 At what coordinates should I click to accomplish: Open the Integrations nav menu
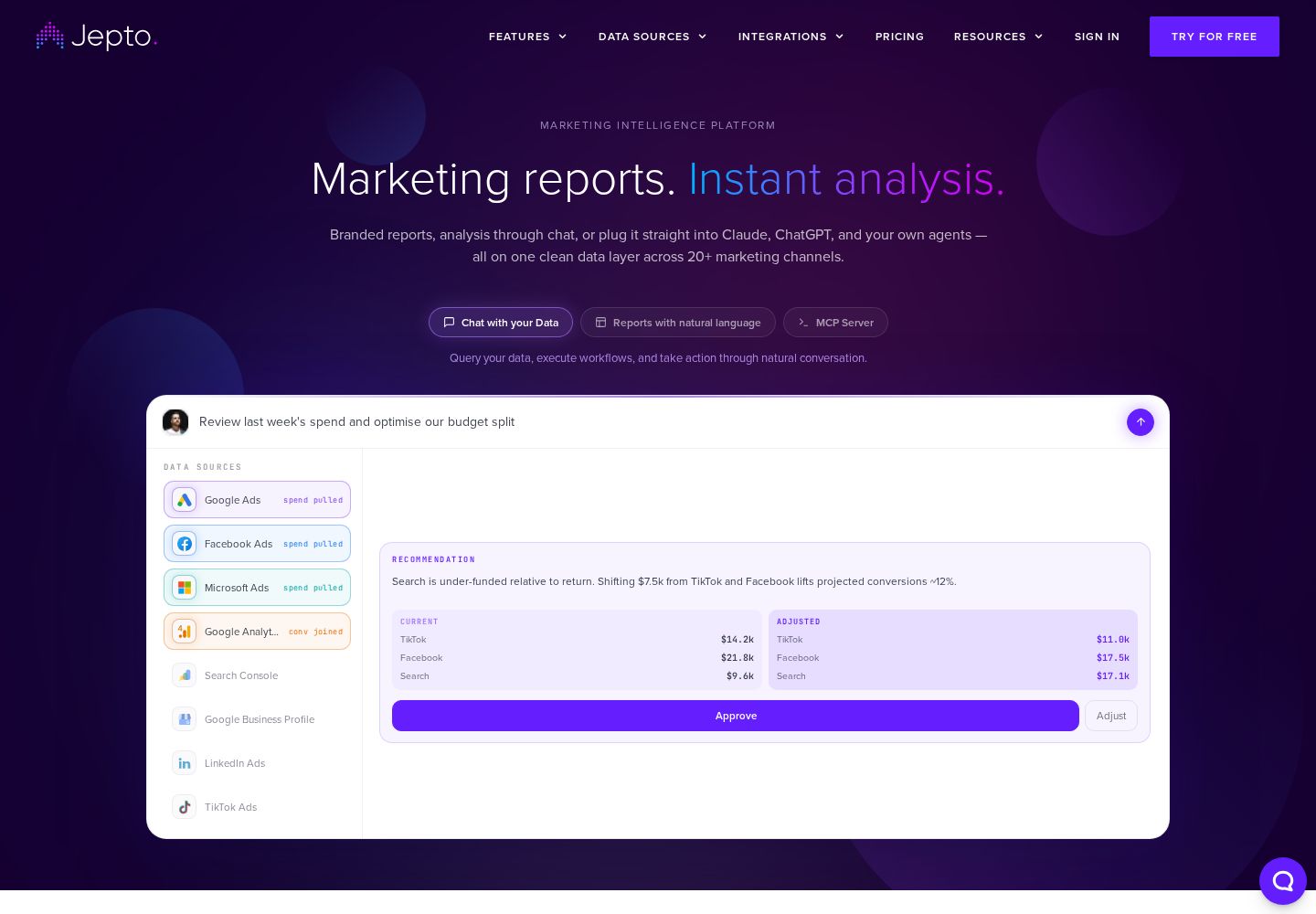pyautogui.click(x=791, y=37)
